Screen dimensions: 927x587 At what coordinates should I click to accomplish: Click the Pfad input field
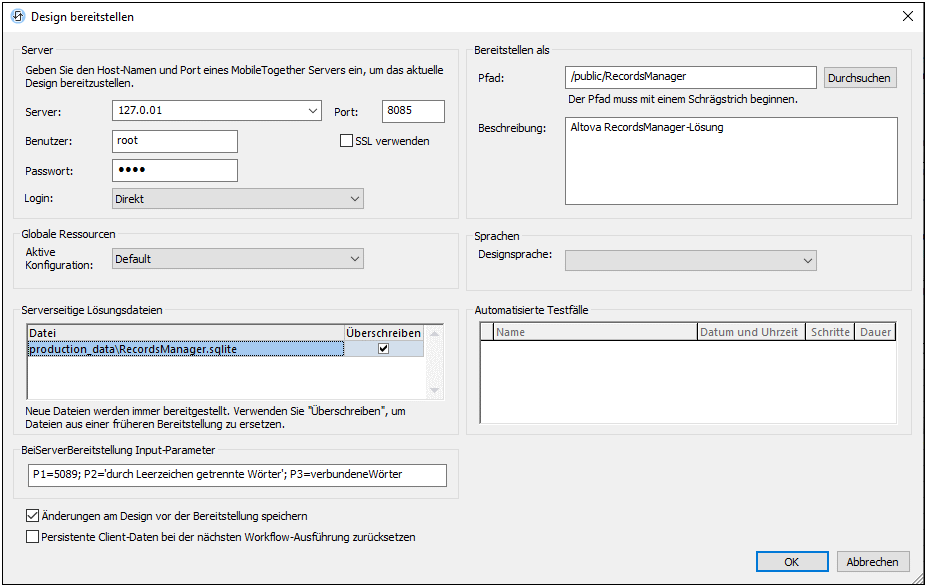[x=690, y=77]
